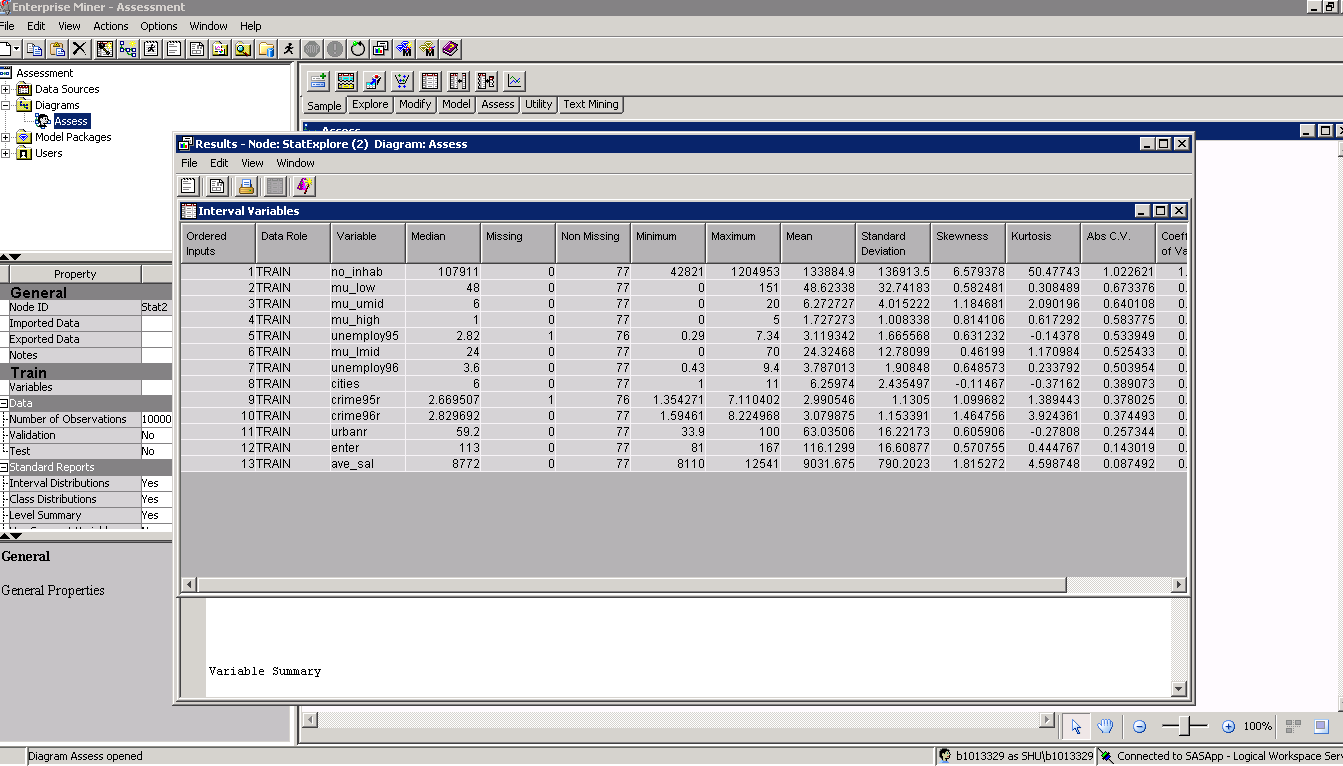Click the wizard wand icon in Results toolbar
The image size is (1343, 766).
click(305, 186)
